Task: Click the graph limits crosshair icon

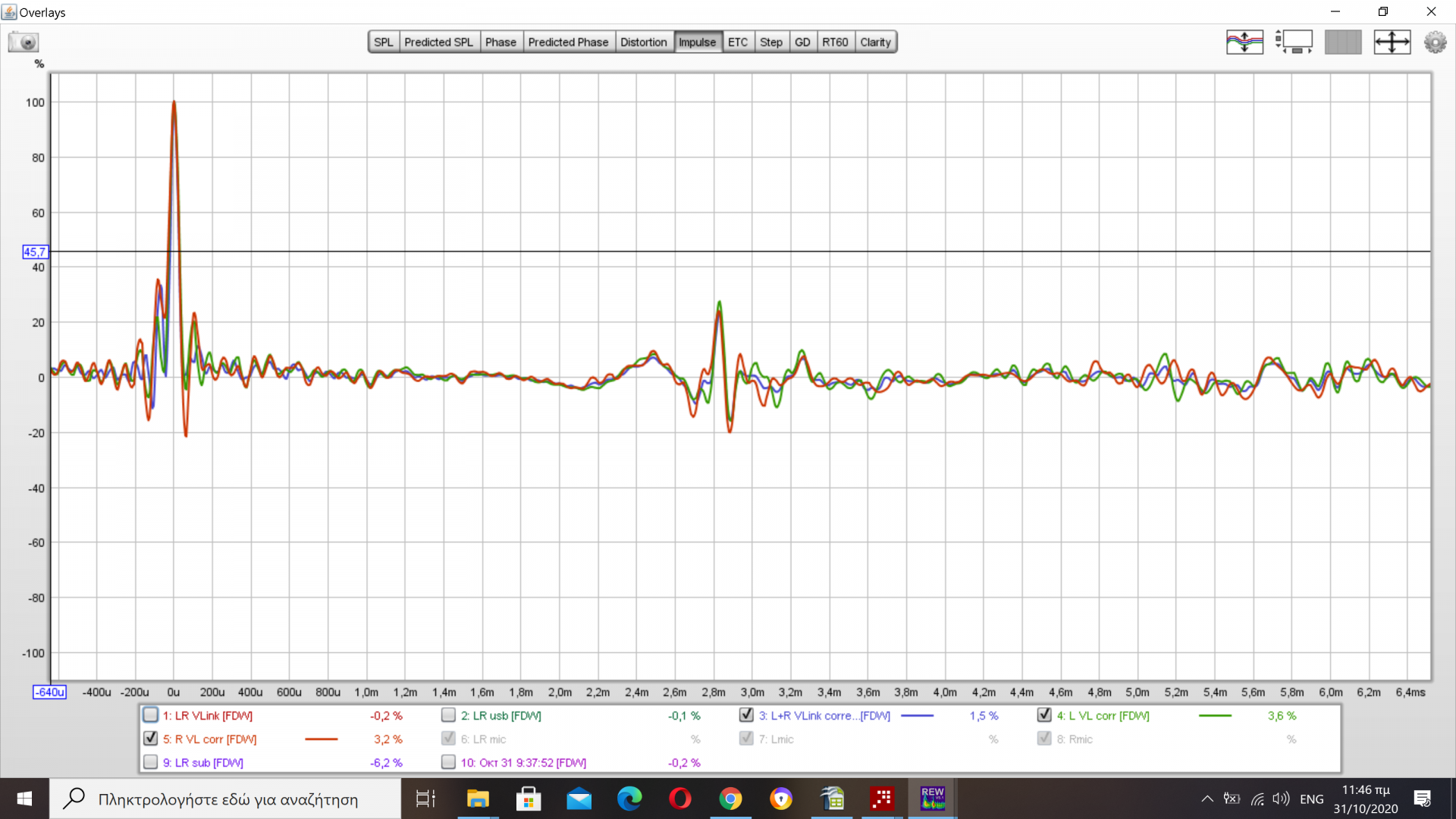Action: [x=1392, y=42]
